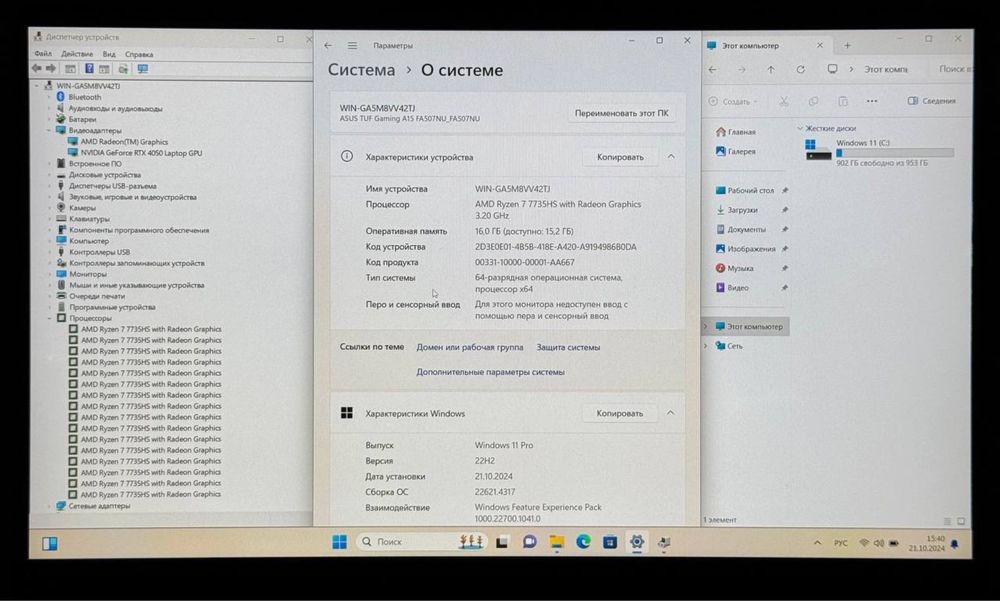The image size is (1000, 601).
Task: Collapse the Жесткие диски group in Explorer
Action: pyautogui.click(x=800, y=128)
